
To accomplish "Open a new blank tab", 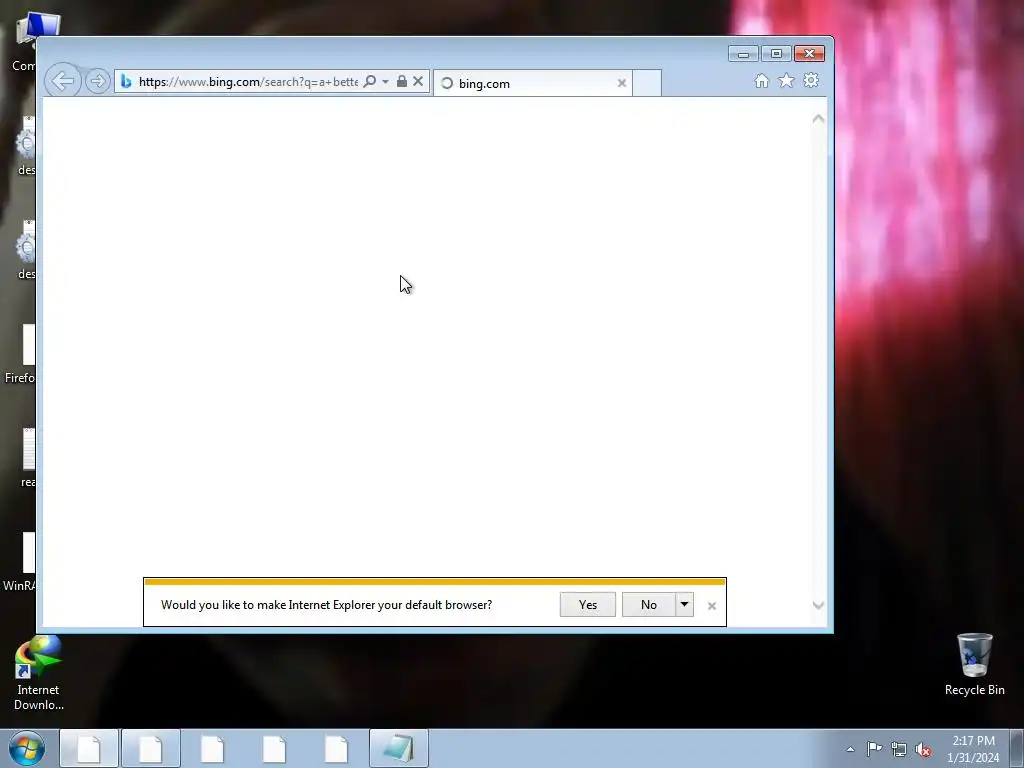I will 647,83.
